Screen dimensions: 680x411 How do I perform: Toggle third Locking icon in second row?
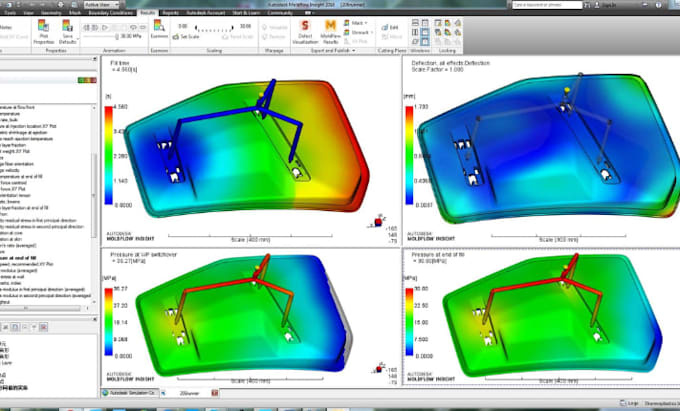click(x=458, y=33)
